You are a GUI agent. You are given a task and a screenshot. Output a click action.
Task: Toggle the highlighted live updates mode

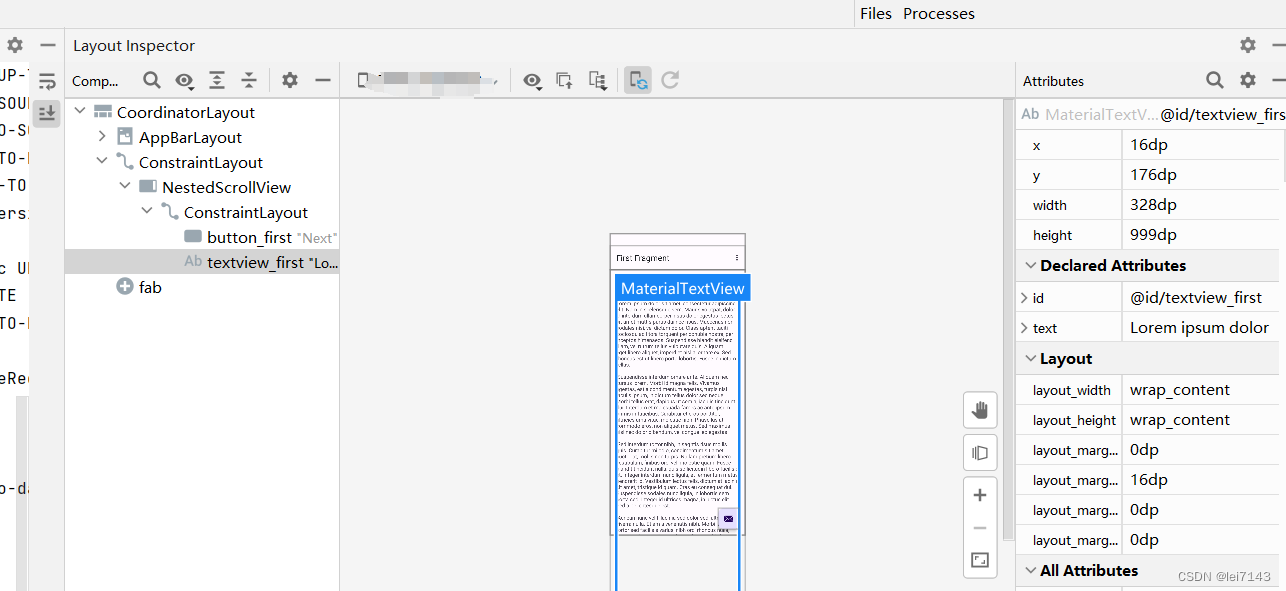coord(637,80)
